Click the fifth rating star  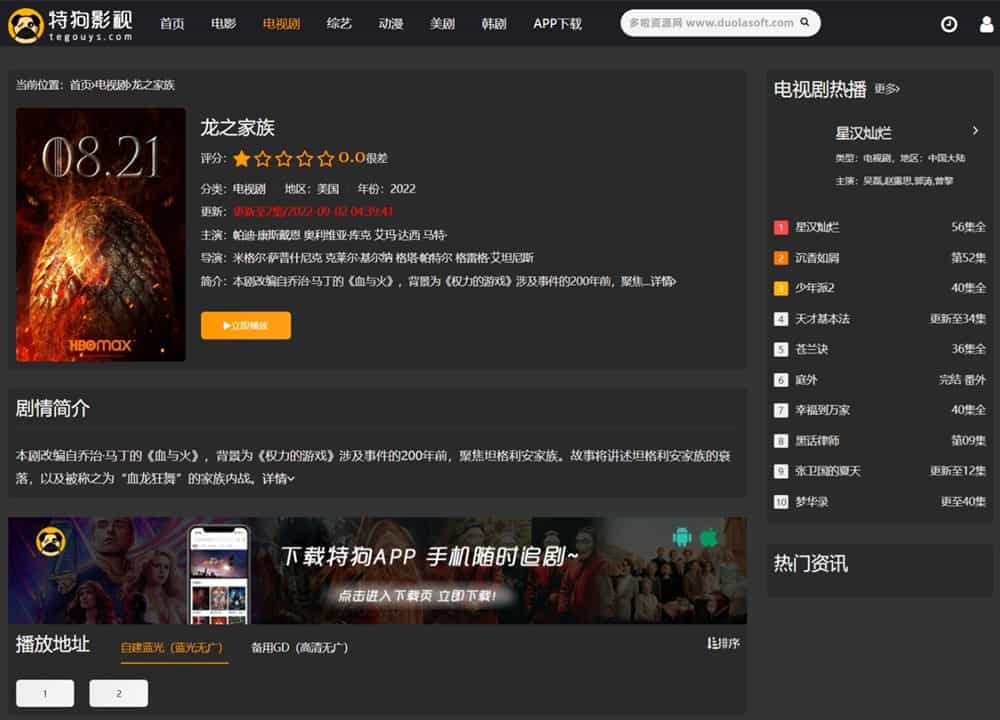point(325,158)
